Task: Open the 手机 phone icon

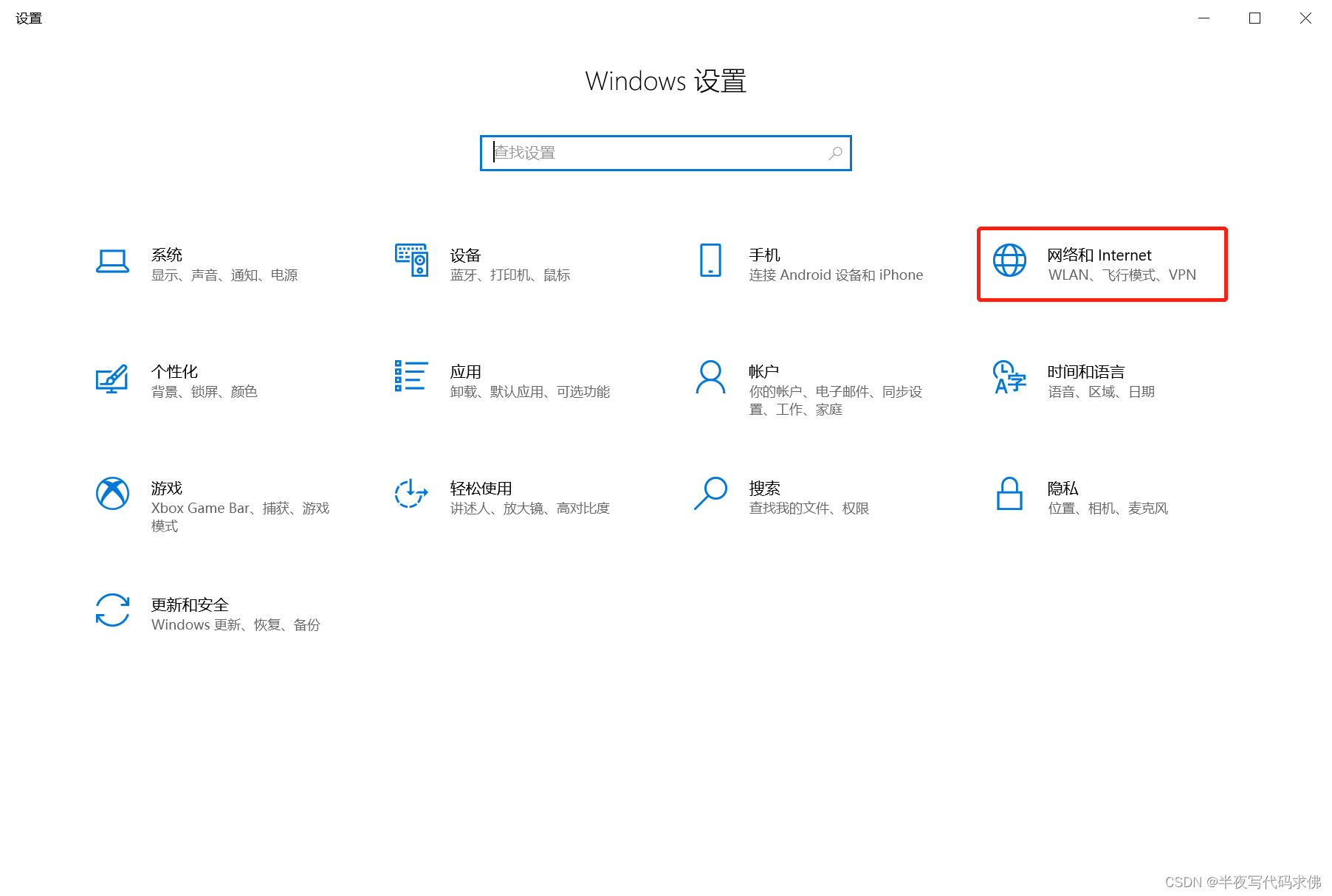Action: [710, 260]
